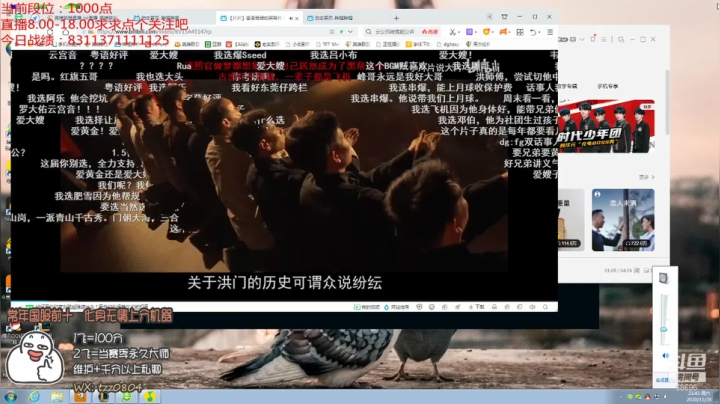Click the purple extension icon in browser toolbar
Image resolution: width=720 pixels, height=404 pixels.
coord(469,32)
